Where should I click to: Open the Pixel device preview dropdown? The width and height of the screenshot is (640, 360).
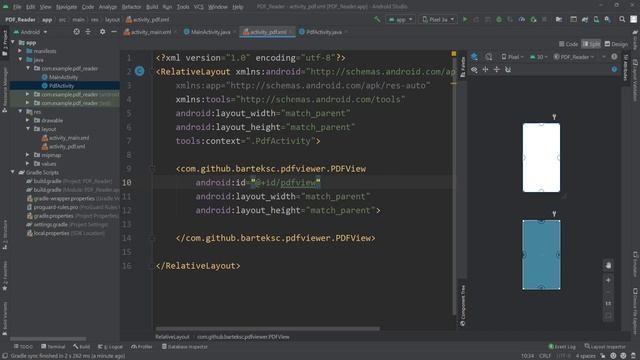pyautogui.click(x=512, y=57)
